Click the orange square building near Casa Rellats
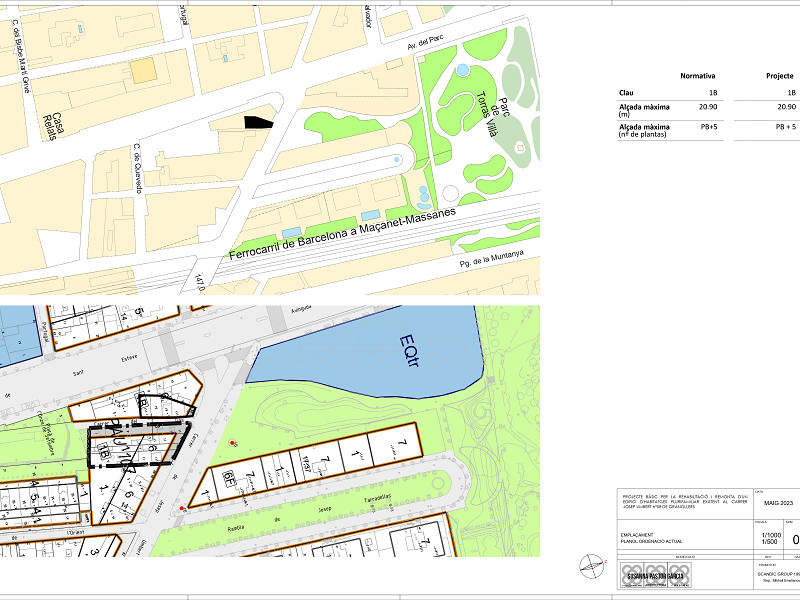 point(145,70)
